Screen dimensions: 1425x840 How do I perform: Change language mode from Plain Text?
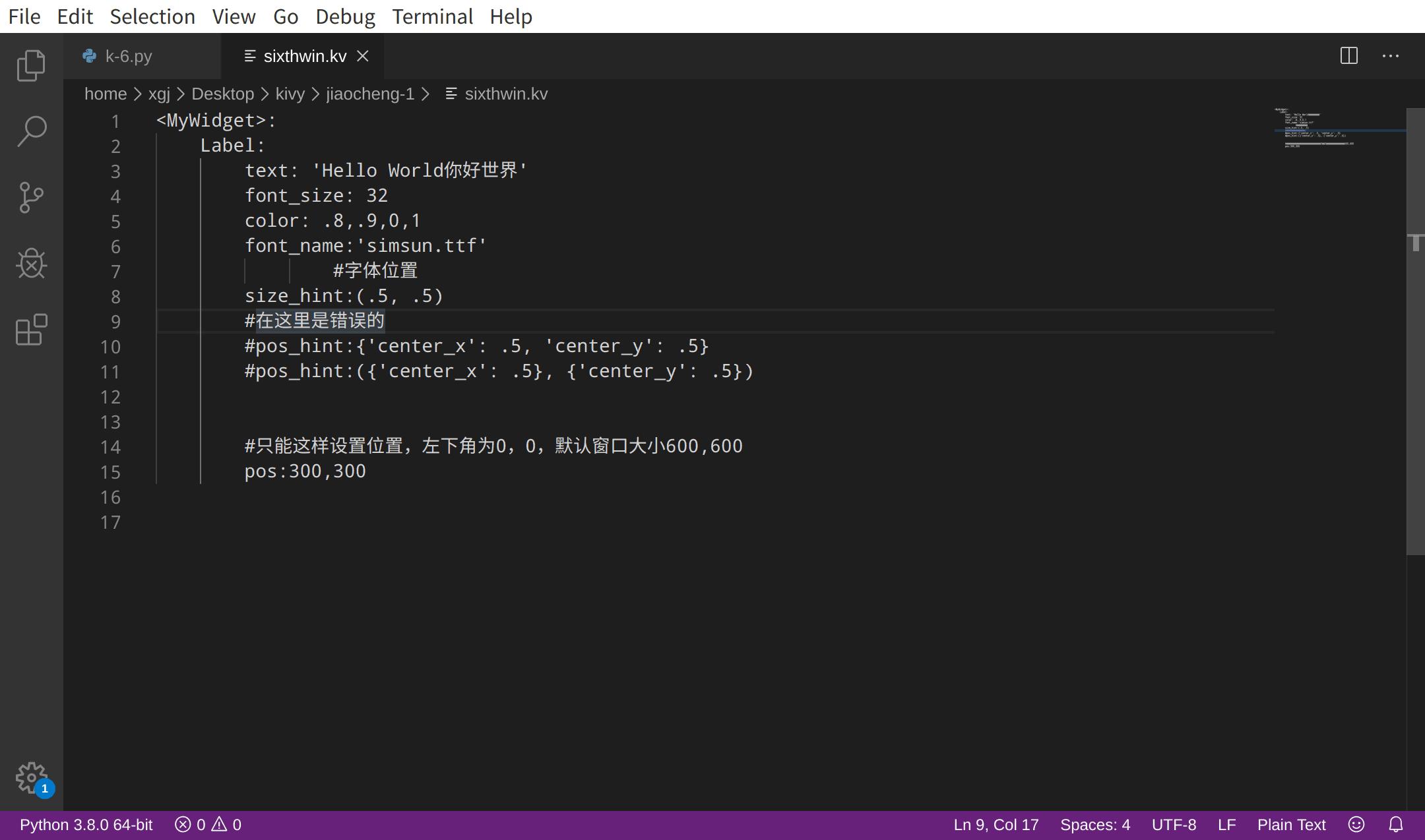point(1290,824)
